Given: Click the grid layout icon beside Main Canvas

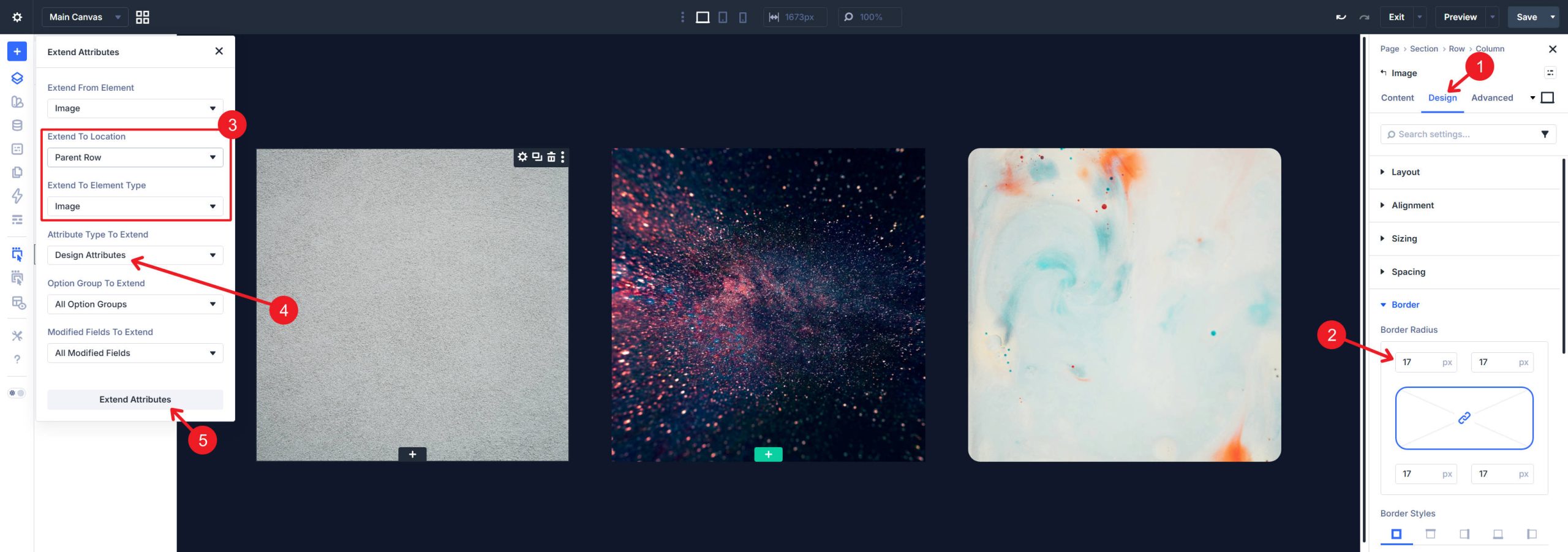Looking at the screenshot, I should (143, 17).
